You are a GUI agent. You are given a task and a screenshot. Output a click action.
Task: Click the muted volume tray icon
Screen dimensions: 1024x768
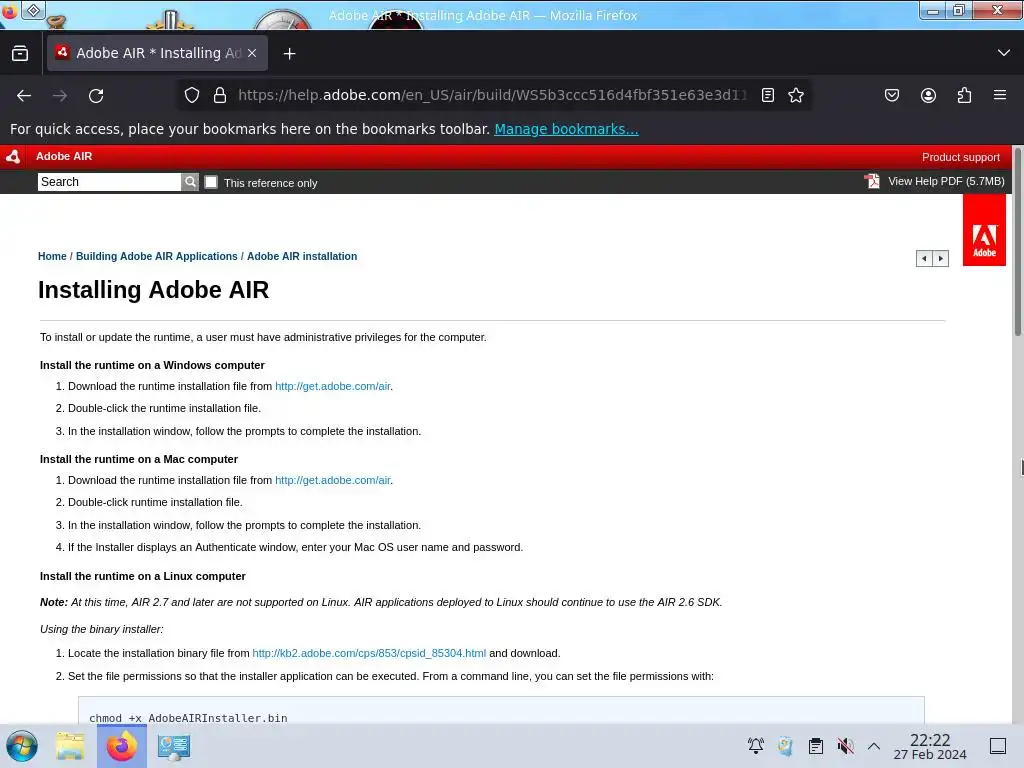(846, 746)
